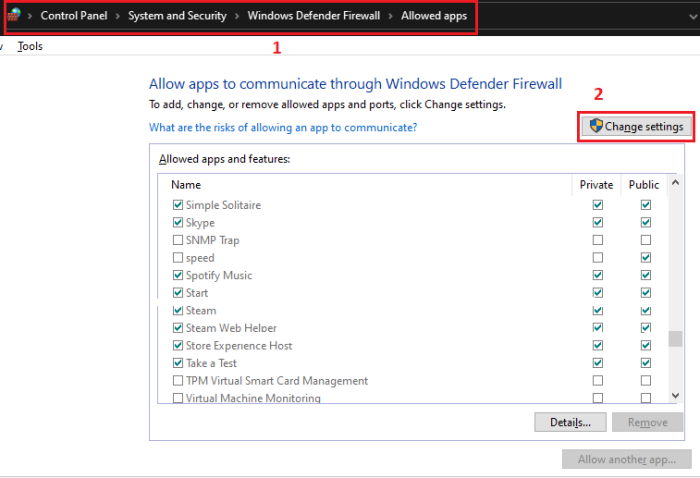
Task: Go to Control Panel breadcrumb
Action: click(74, 16)
